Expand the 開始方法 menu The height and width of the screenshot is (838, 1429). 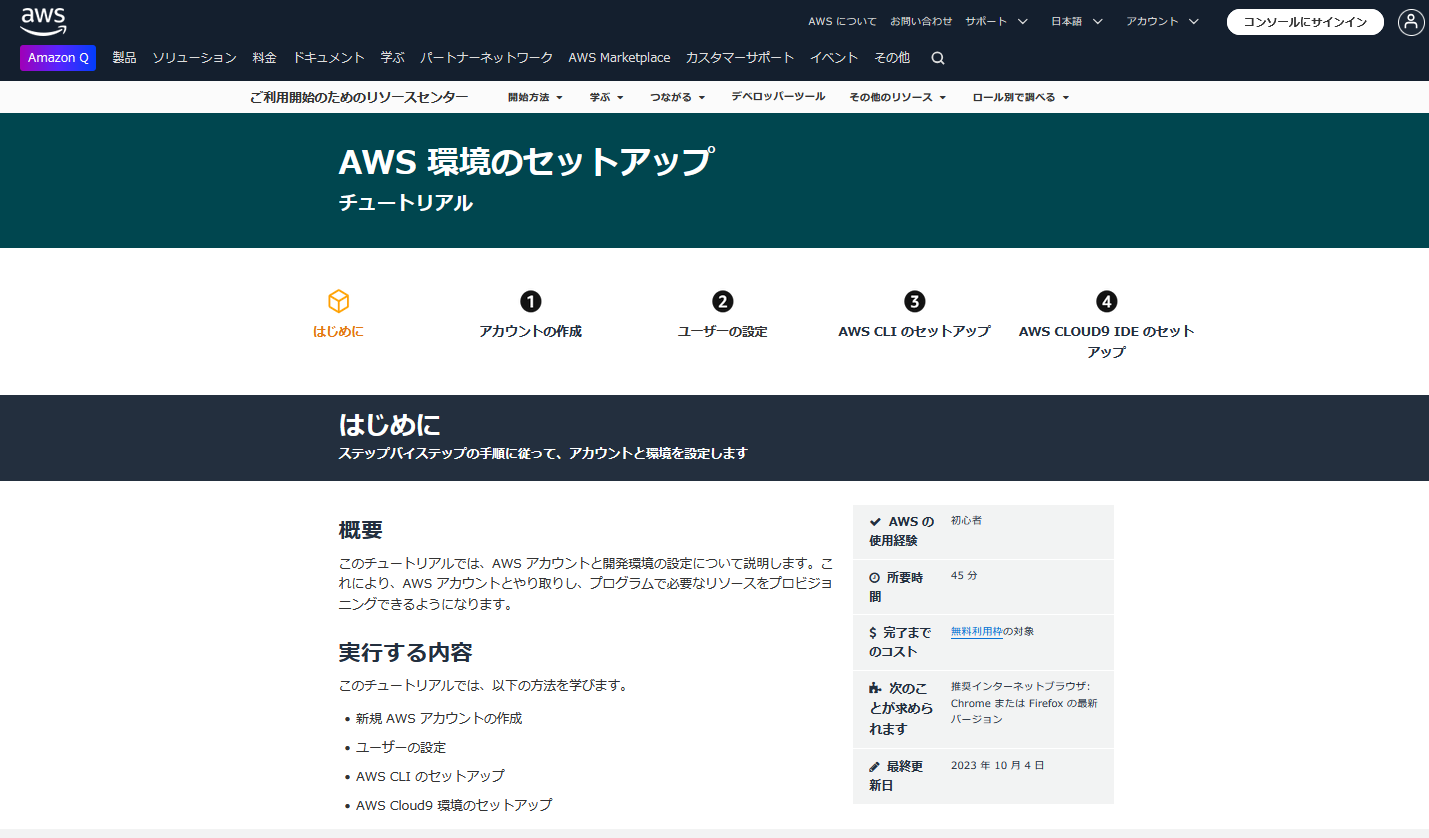[535, 97]
